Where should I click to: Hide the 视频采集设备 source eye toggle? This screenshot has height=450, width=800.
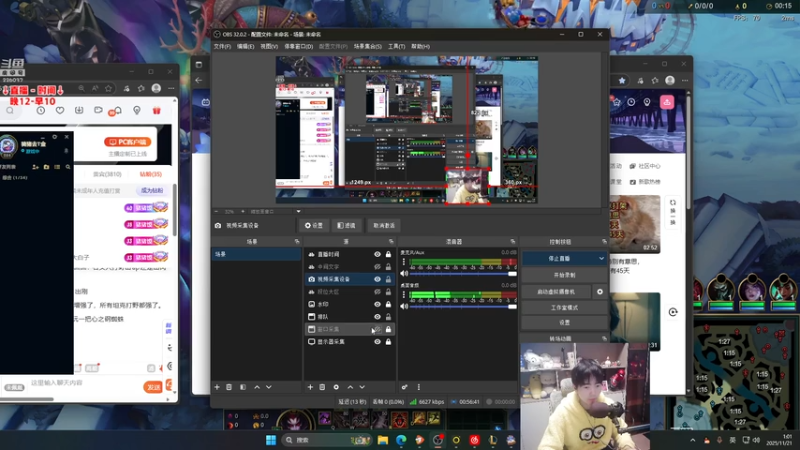[378, 279]
